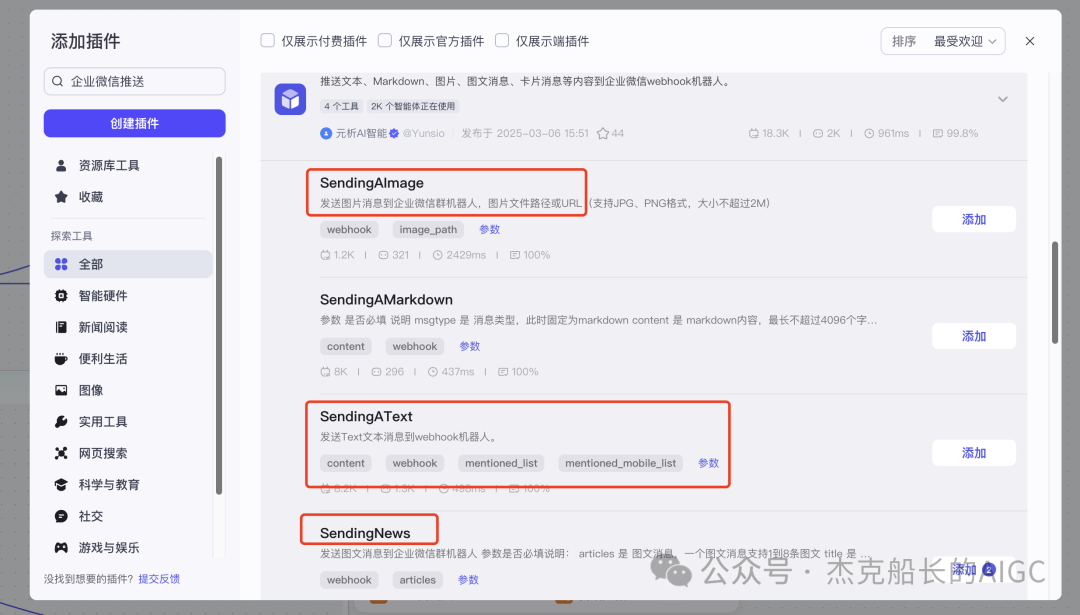
Task: Add the SendingAText tool
Action: (974, 453)
